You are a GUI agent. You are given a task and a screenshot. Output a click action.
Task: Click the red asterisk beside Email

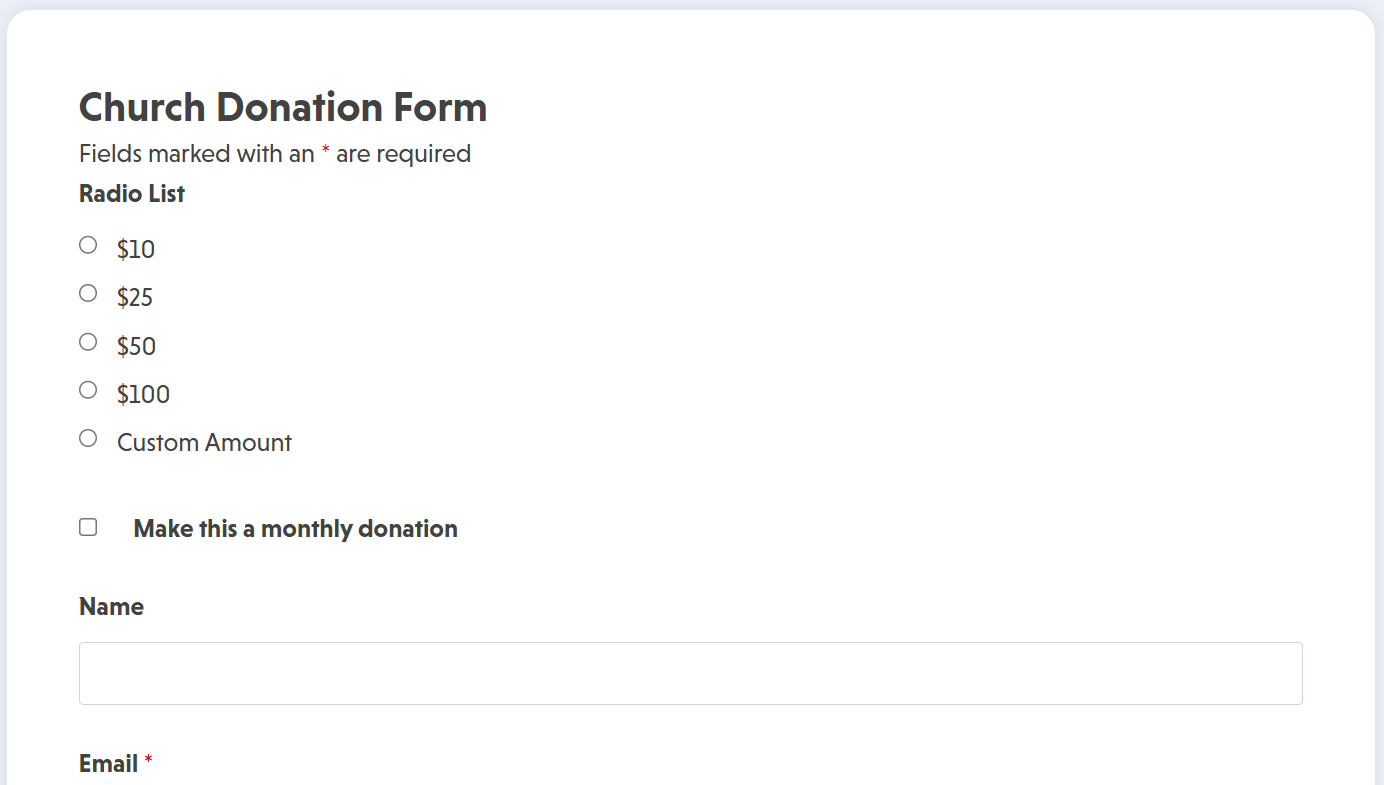tap(149, 762)
